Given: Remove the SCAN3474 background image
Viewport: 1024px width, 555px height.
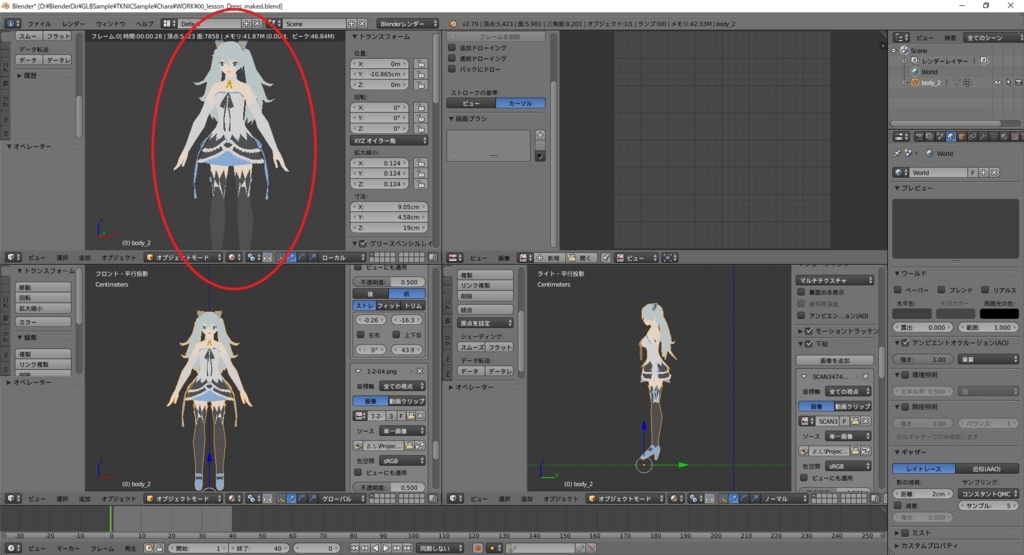Looking at the screenshot, I should (x=865, y=376).
